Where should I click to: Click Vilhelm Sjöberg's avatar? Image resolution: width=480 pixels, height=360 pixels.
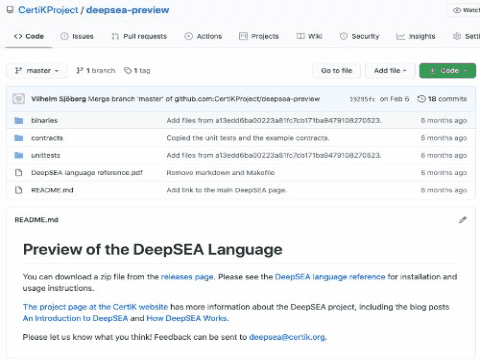(19, 99)
